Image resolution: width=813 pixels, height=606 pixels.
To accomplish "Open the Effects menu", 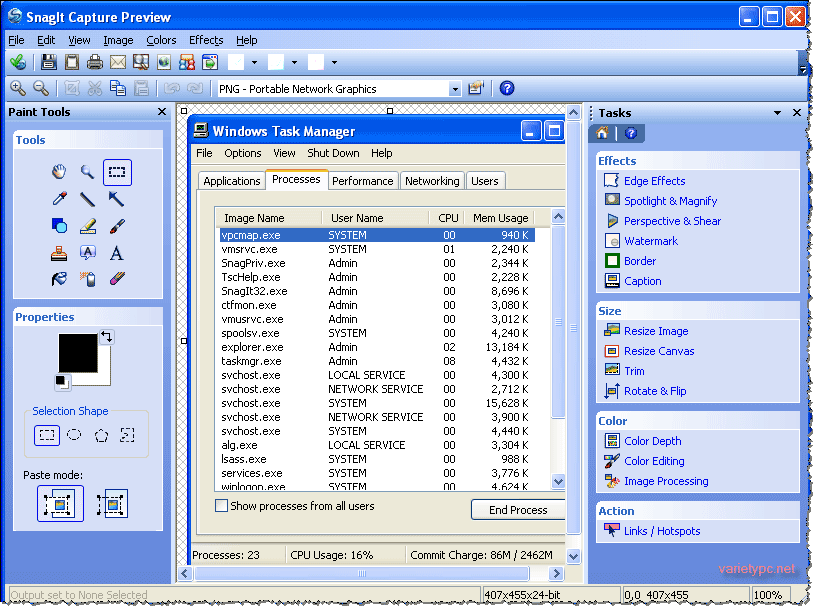I will tap(206, 40).
